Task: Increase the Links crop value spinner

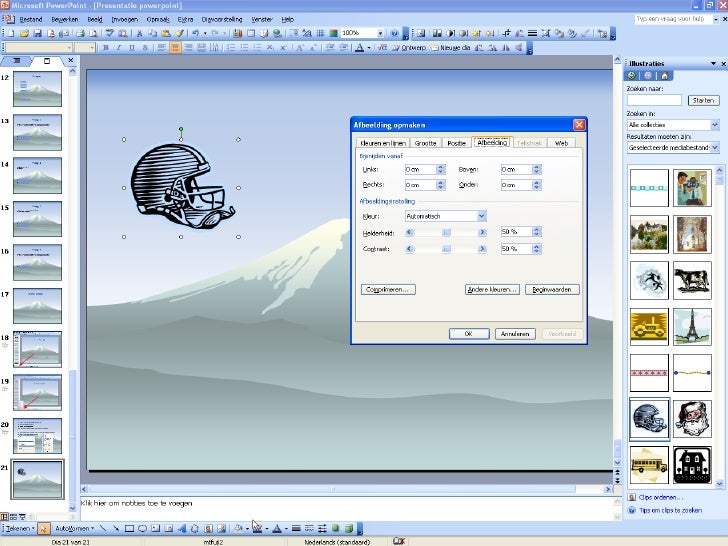Action: click(x=440, y=167)
